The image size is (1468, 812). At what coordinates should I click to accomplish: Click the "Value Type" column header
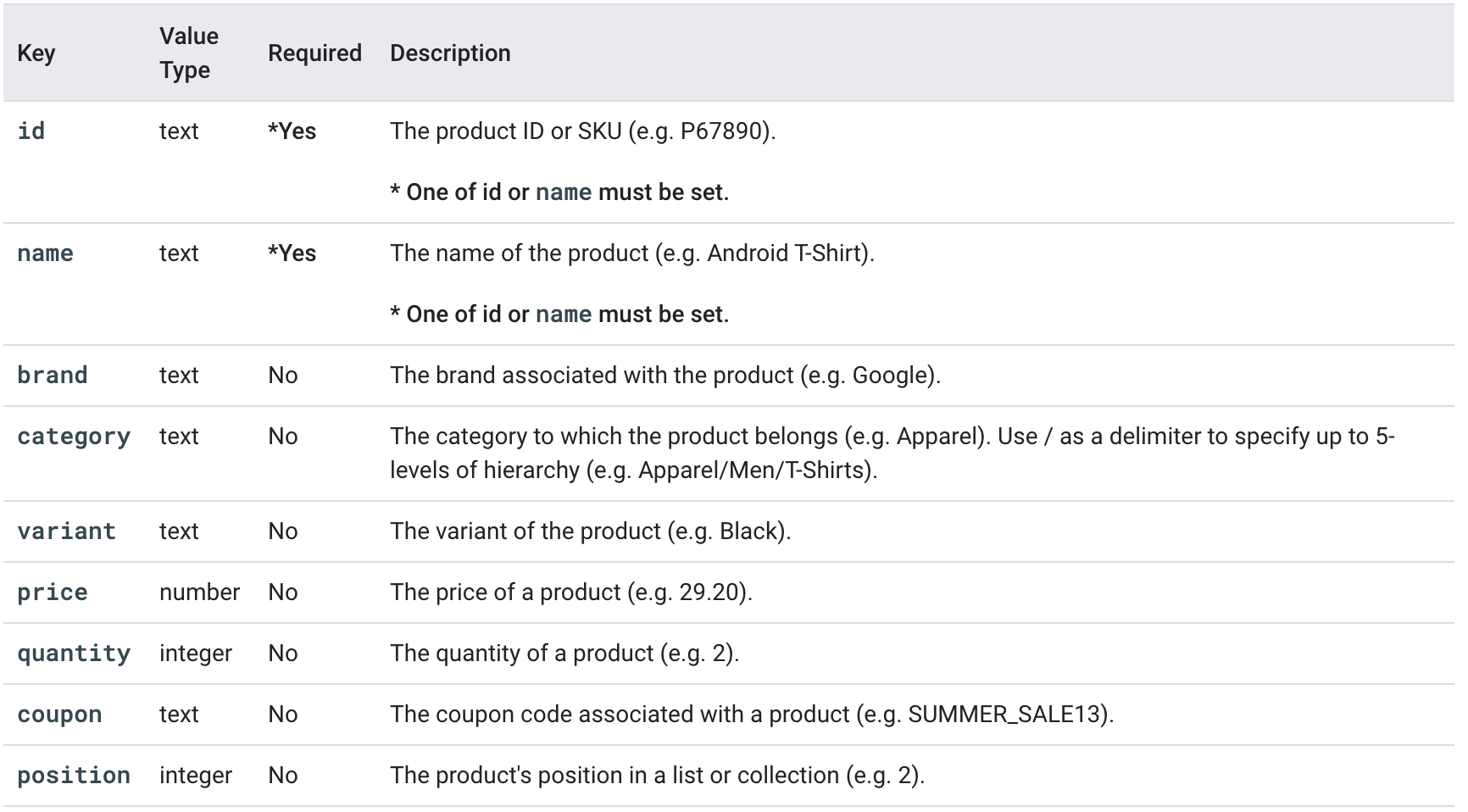tap(189, 53)
